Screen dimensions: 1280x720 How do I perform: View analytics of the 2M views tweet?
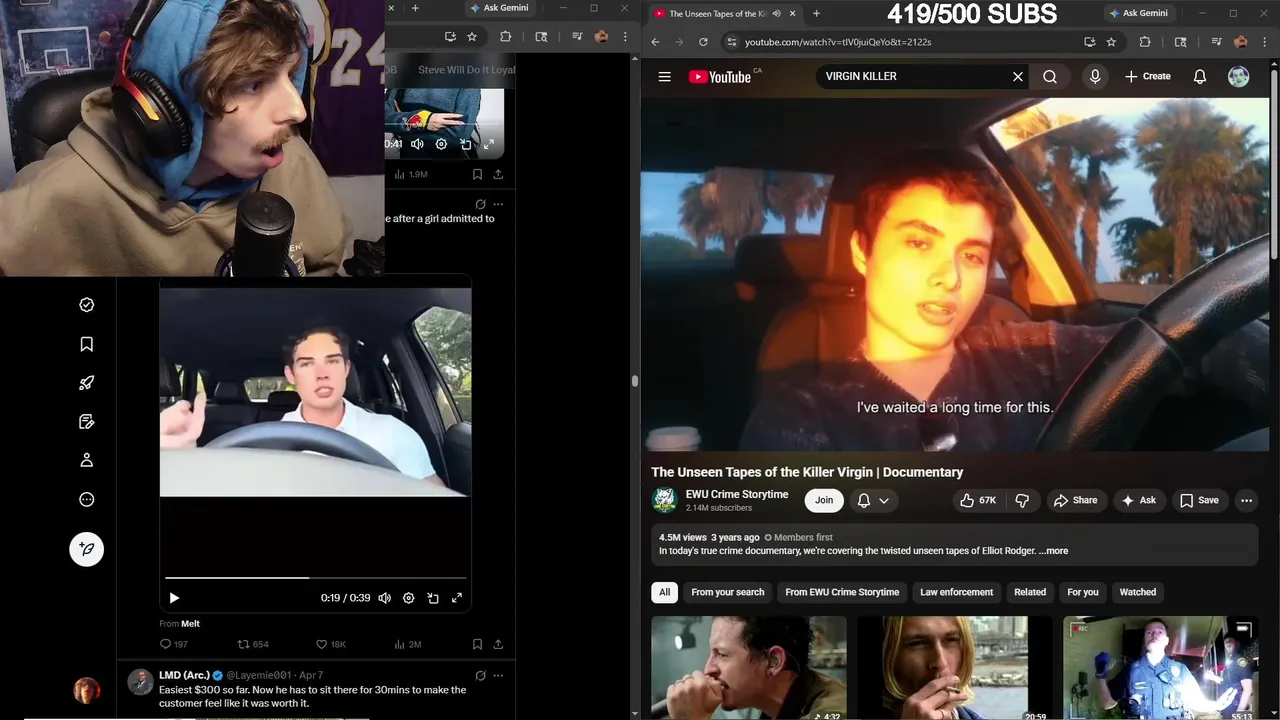pyautogui.click(x=408, y=644)
